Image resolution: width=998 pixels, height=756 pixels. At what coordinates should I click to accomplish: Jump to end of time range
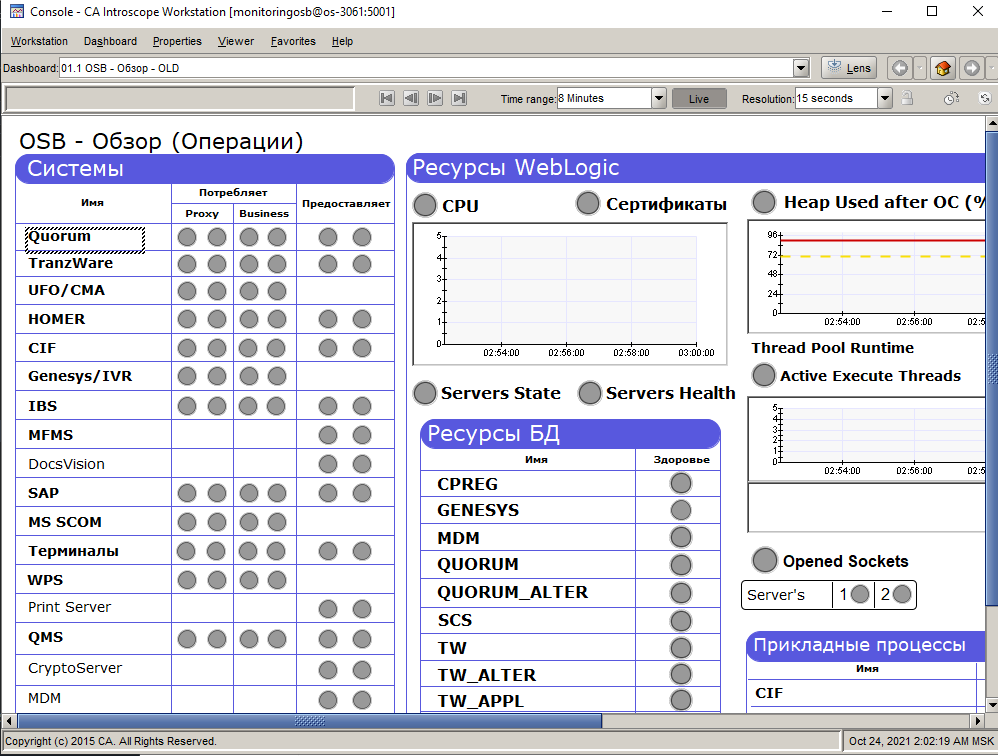(459, 98)
